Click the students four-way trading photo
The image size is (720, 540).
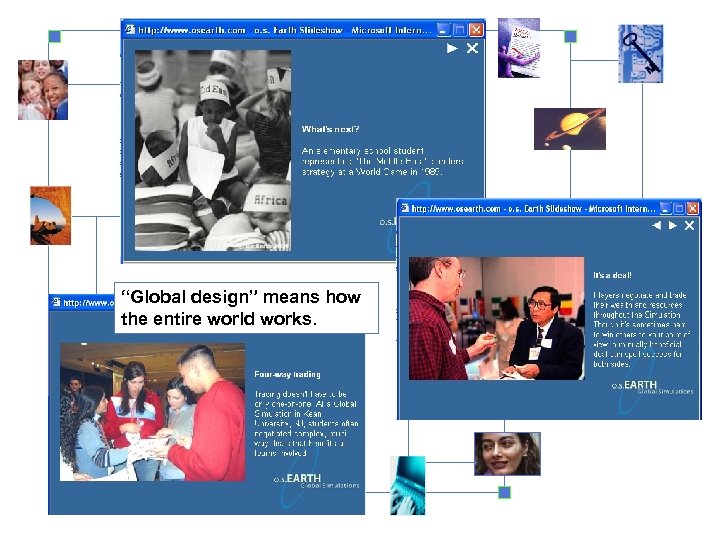(x=152, y=412)
